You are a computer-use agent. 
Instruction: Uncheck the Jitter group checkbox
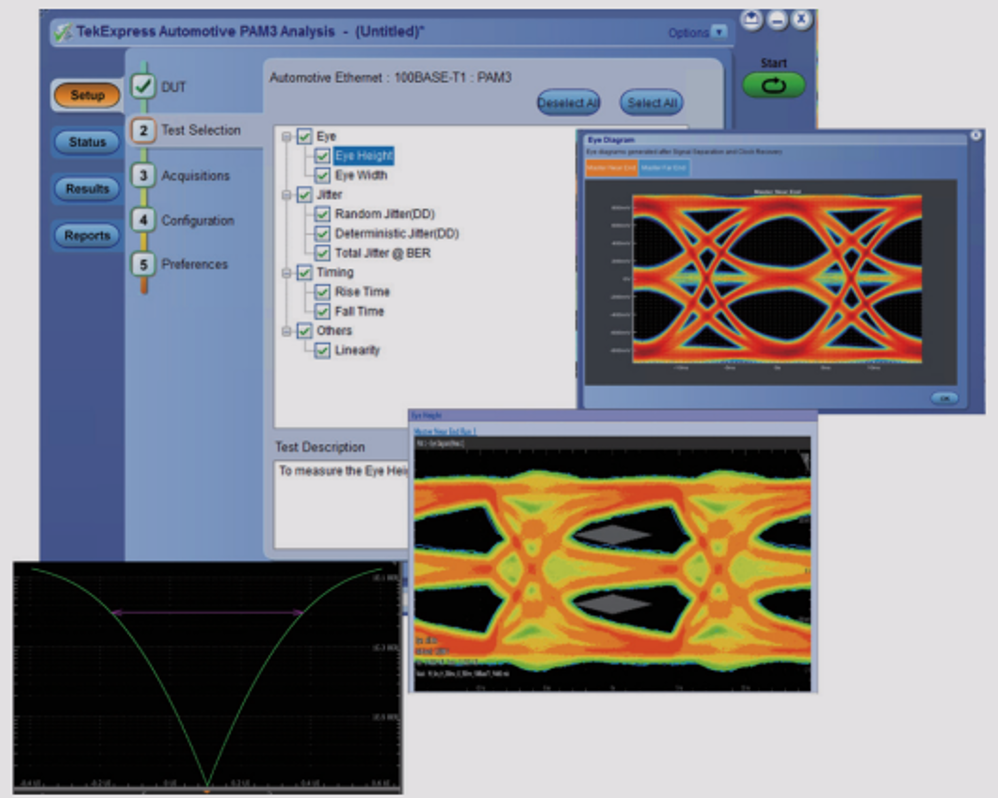tap(305, 195)
